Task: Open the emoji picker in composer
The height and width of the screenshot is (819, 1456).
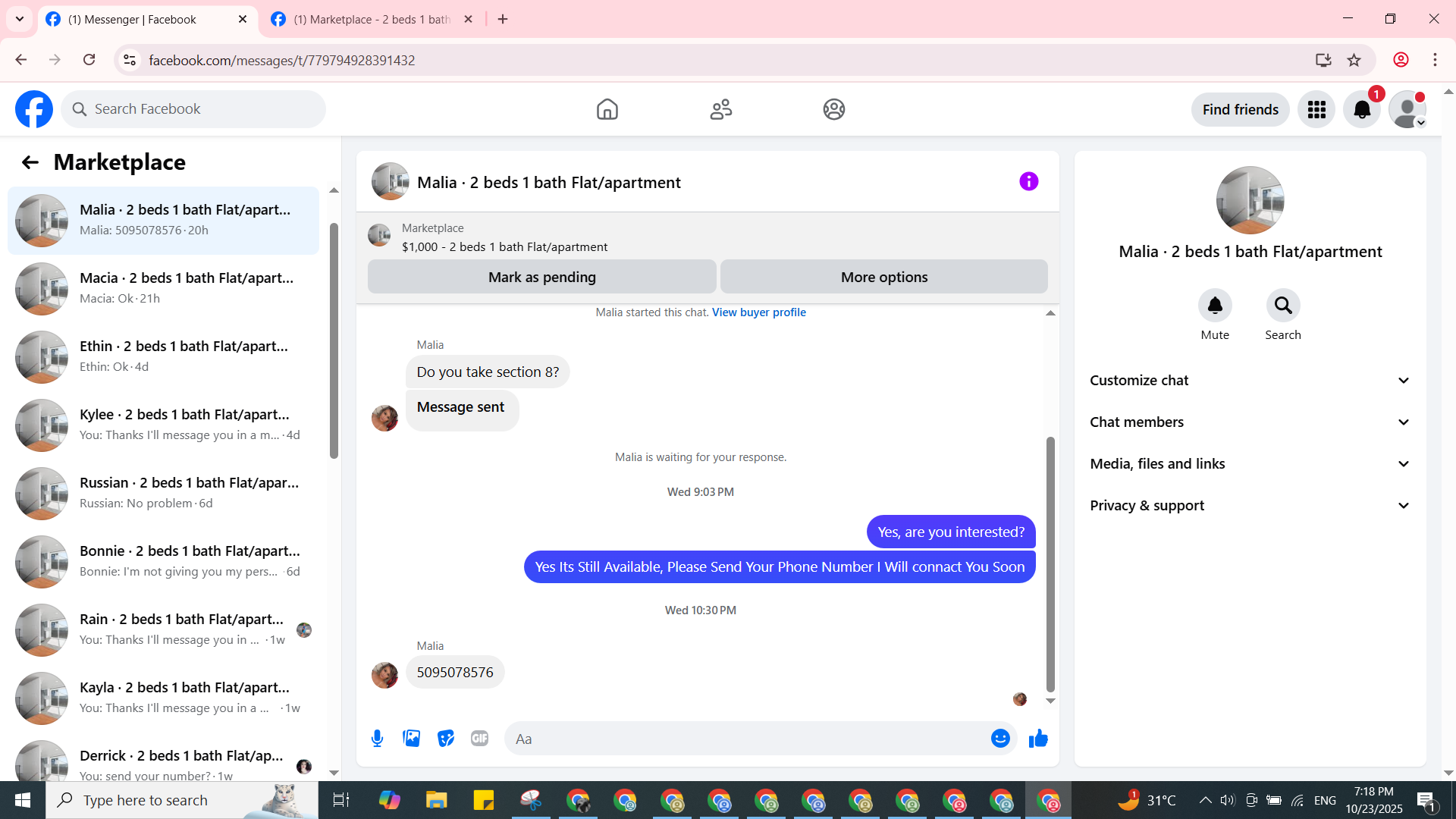Action: pos(1000,739)
